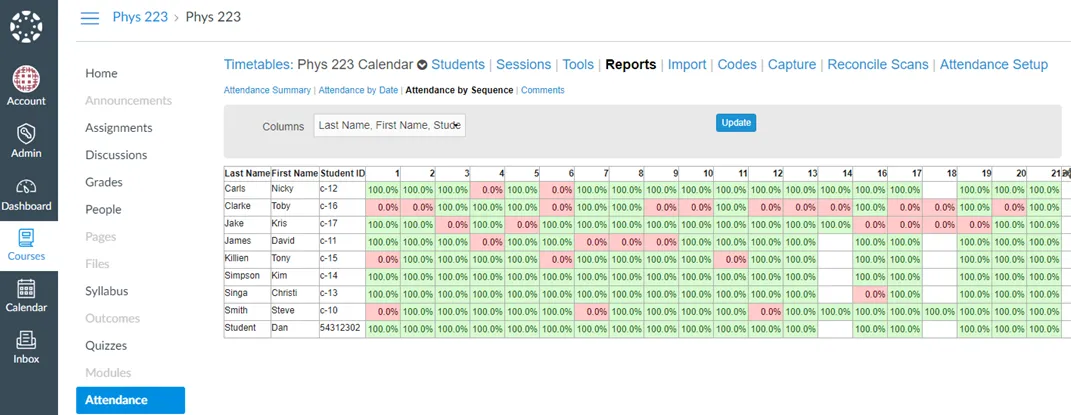Click Smith's sequence 18 100.0% cell

tap(940, 311)
